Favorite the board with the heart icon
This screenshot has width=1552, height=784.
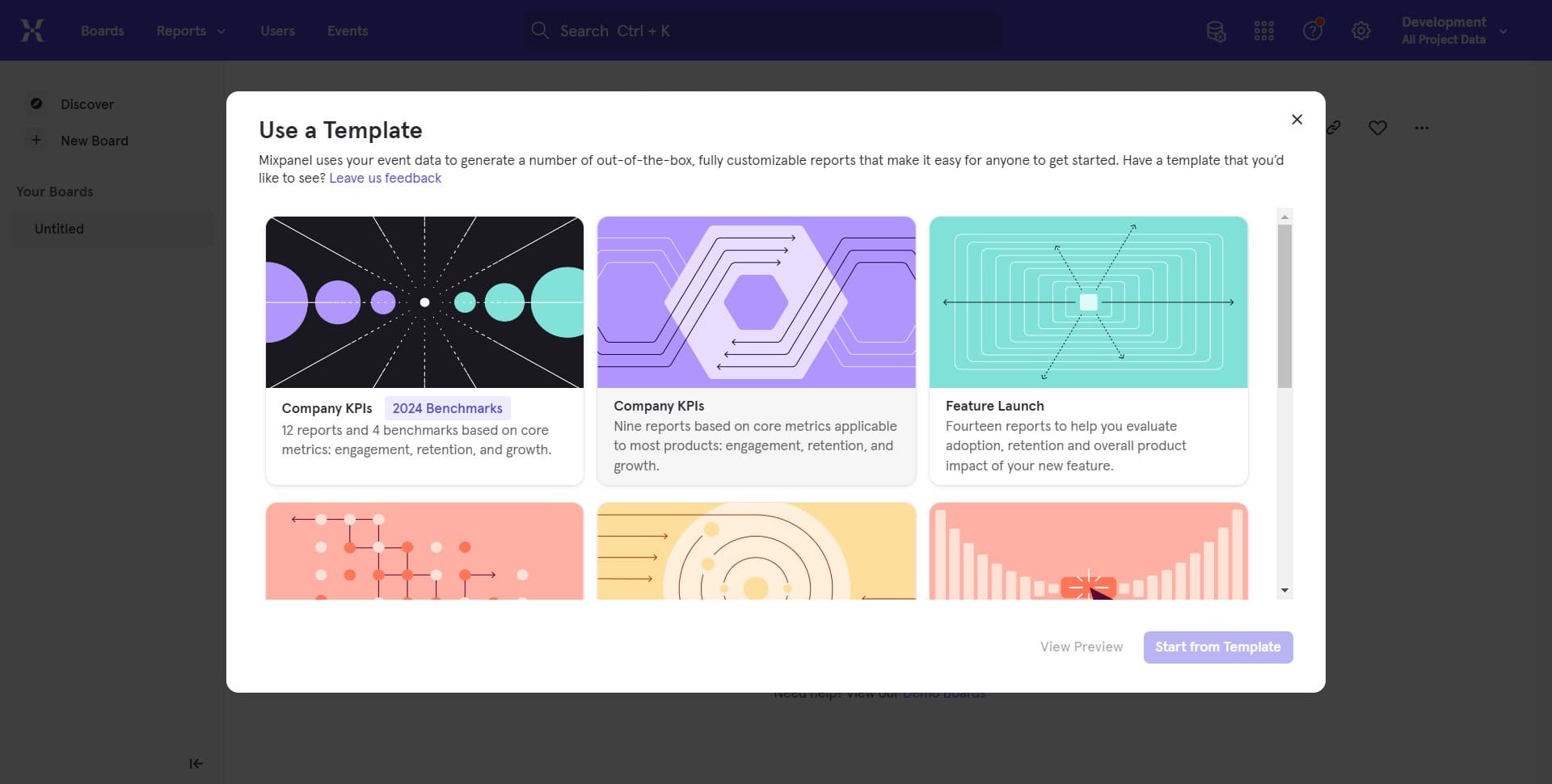click(x=1377, y=127)
